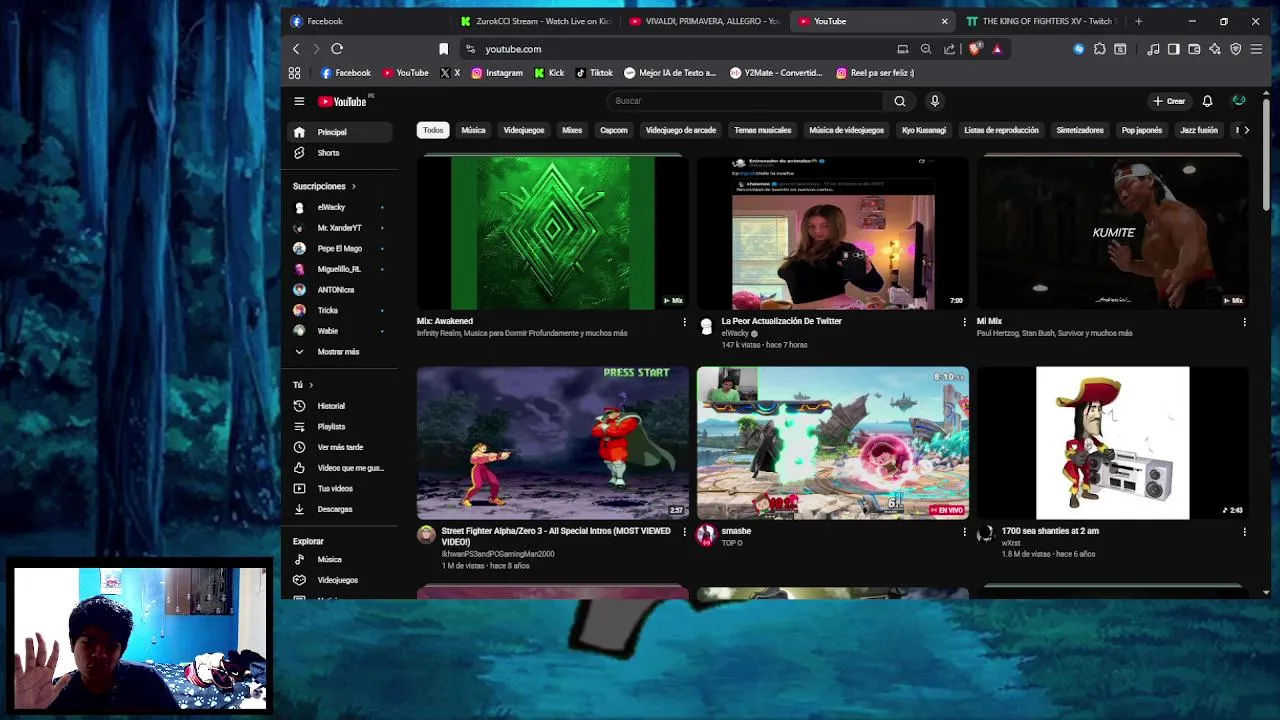Open the Mr. XanderYT subscription channel

pyautogui.click(x=342, y=228)
